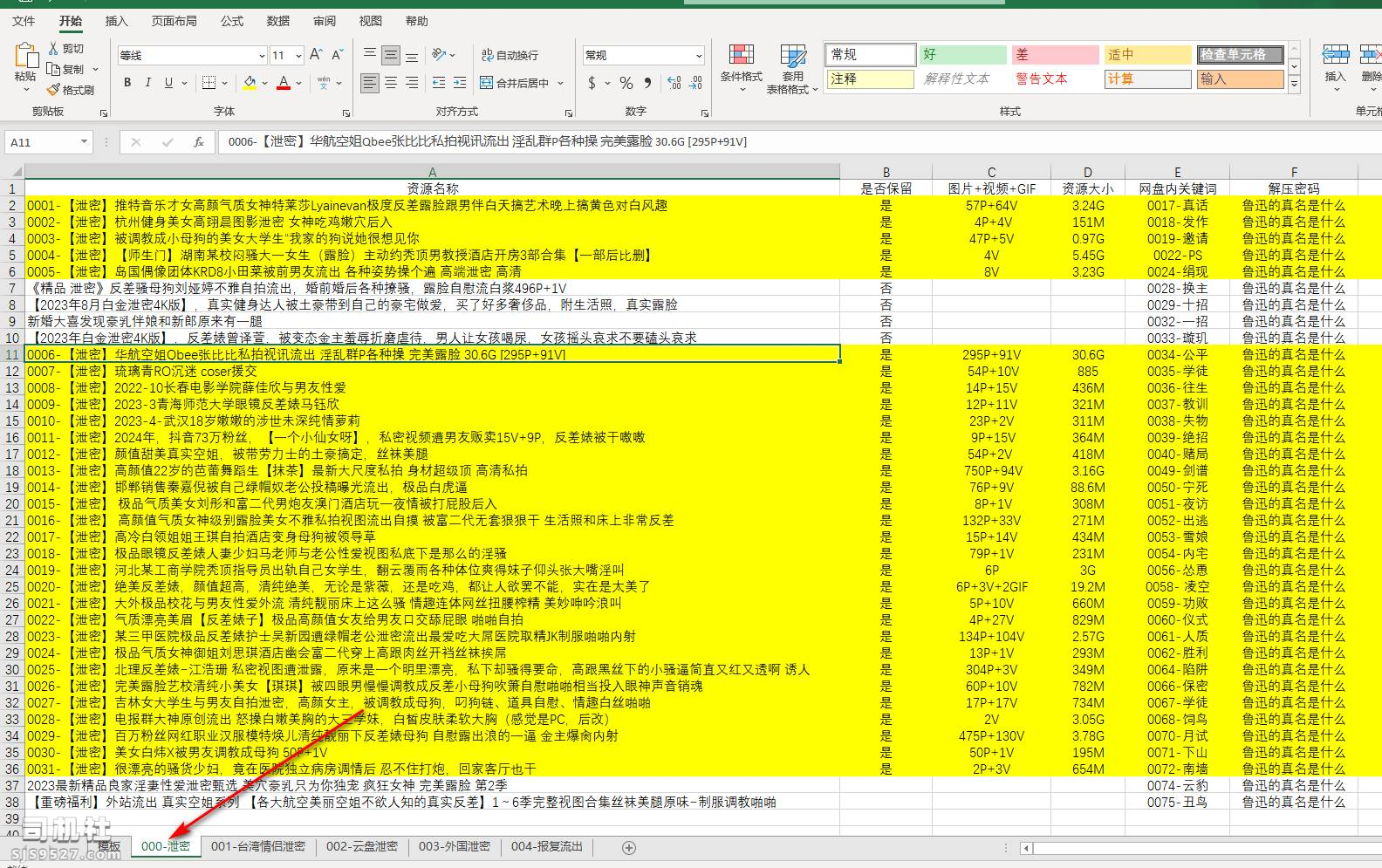
Task: Open the number format dropdown (常规)
Action: (699, 55)
